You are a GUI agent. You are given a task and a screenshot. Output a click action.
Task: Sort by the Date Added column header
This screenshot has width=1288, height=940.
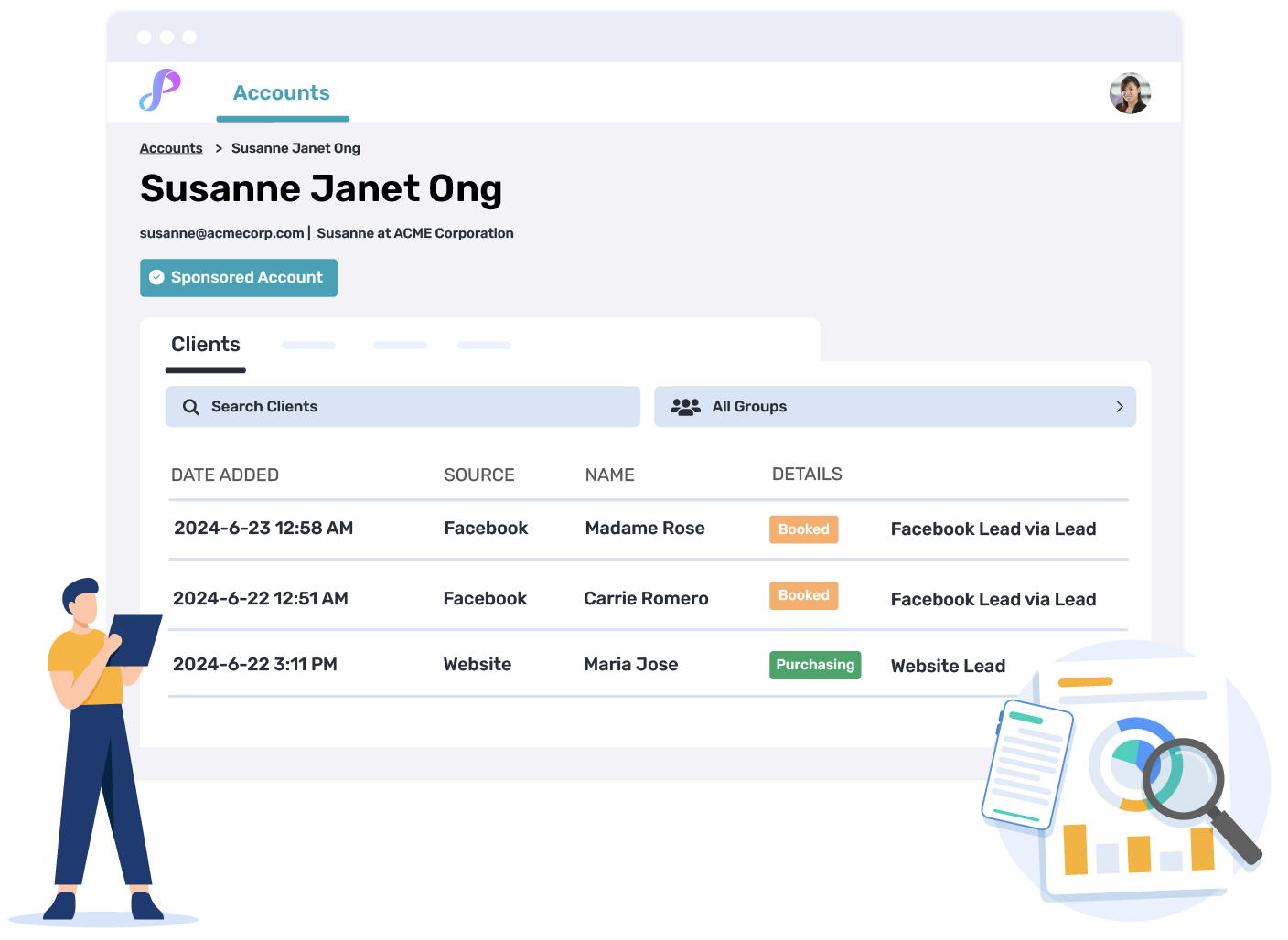tap(225, 475)
